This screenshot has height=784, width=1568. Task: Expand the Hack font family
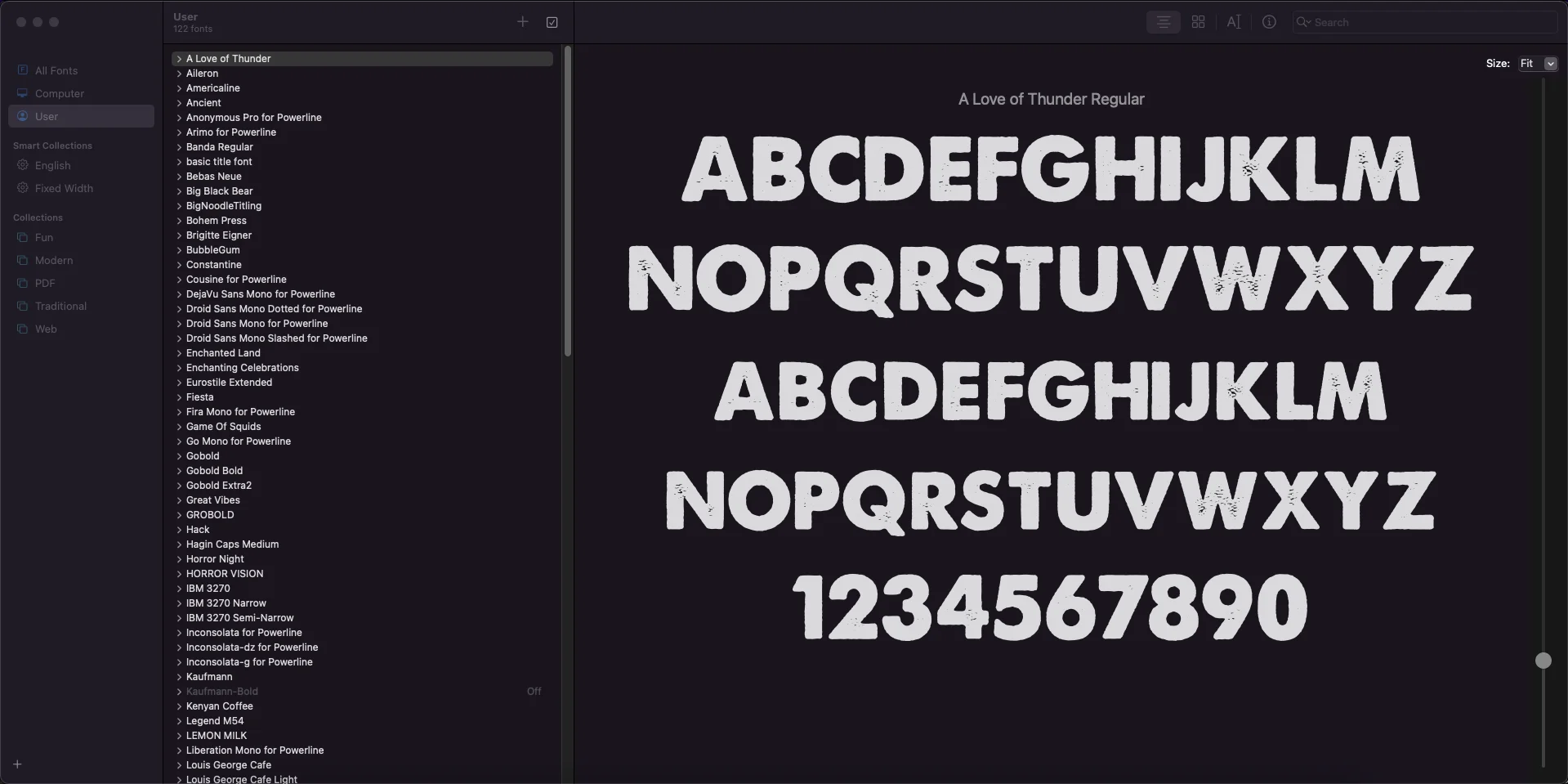tap(179, 530)
